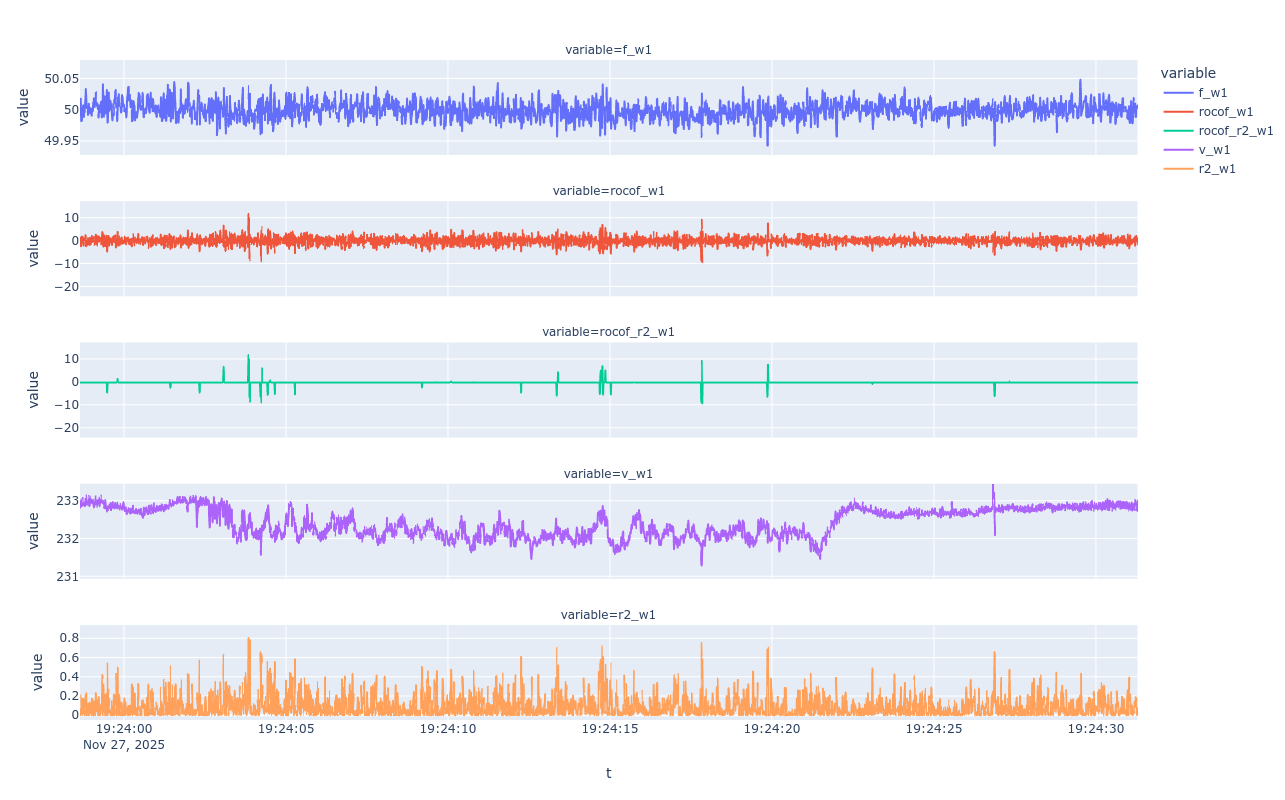This screenshot has height=800, width=1285.
Task: Select the "variable=r2_w1" subplot heading
Action: click(608, 614)
